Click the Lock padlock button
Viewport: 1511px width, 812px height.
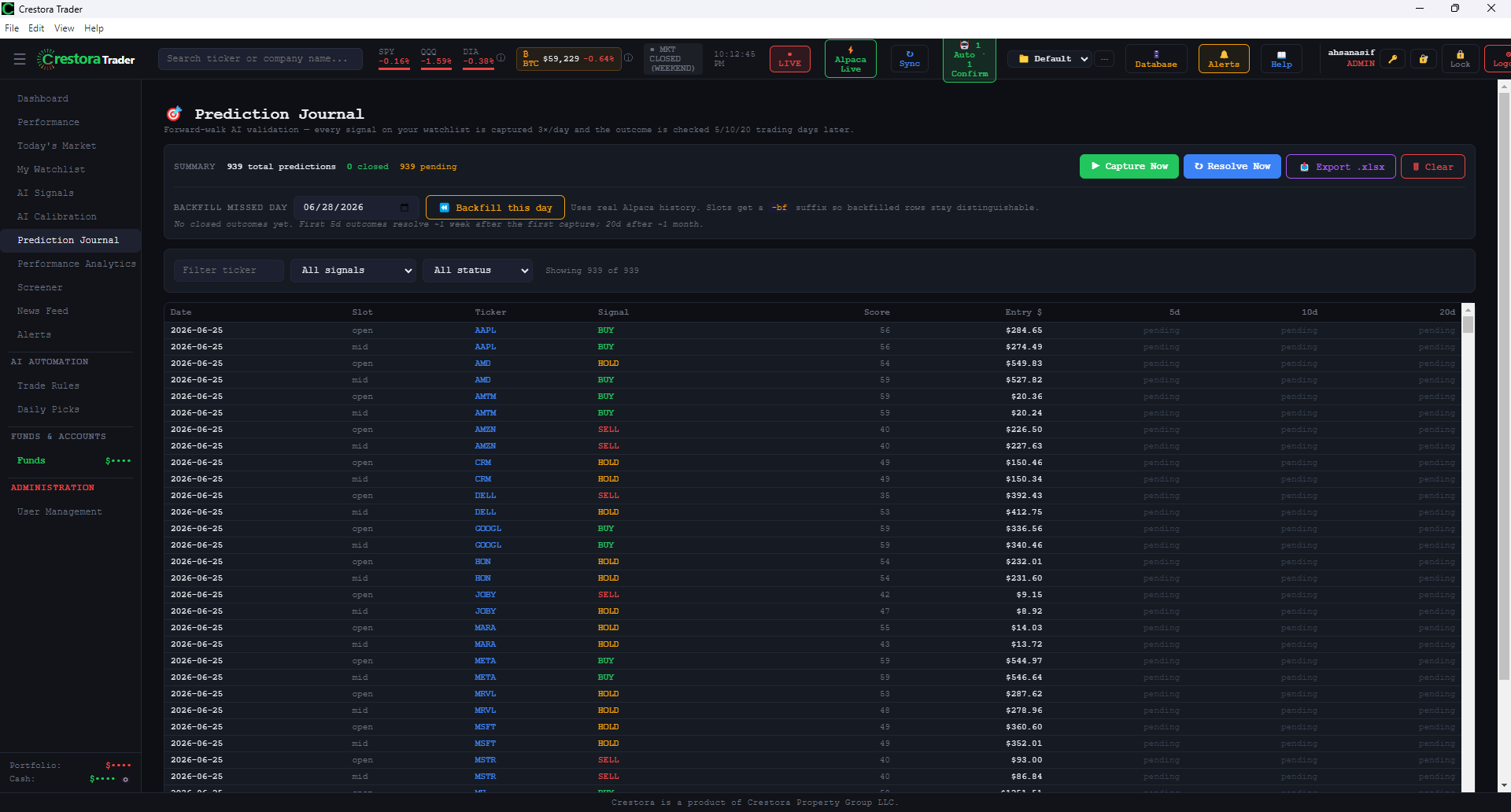(x=1460, y=59)
